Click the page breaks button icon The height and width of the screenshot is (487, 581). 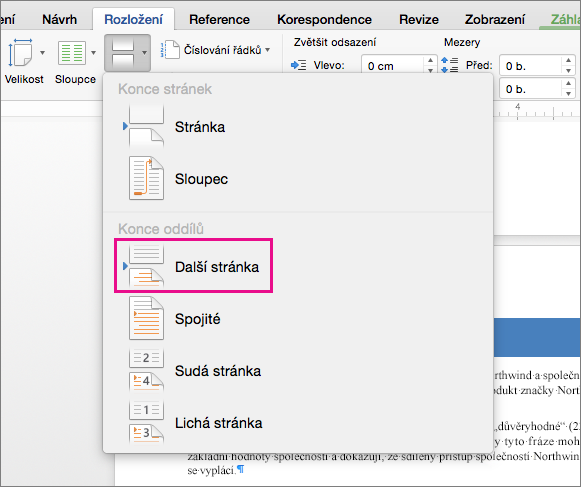(x=123, y=53)
